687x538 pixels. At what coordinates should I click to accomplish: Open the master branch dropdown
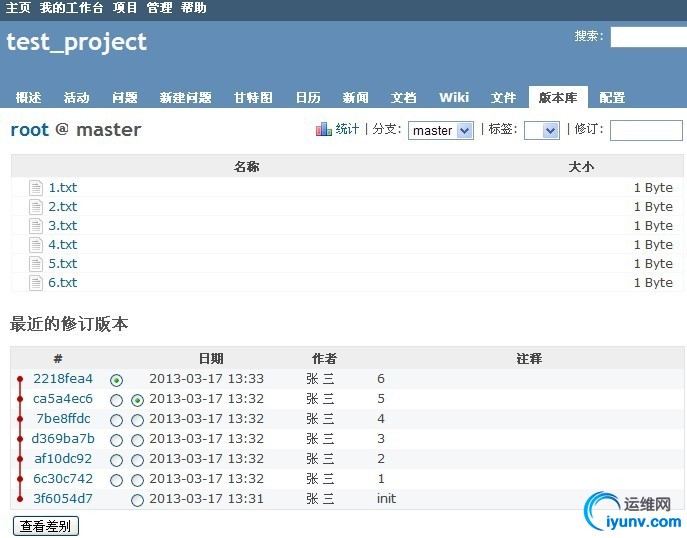point(440,131)
